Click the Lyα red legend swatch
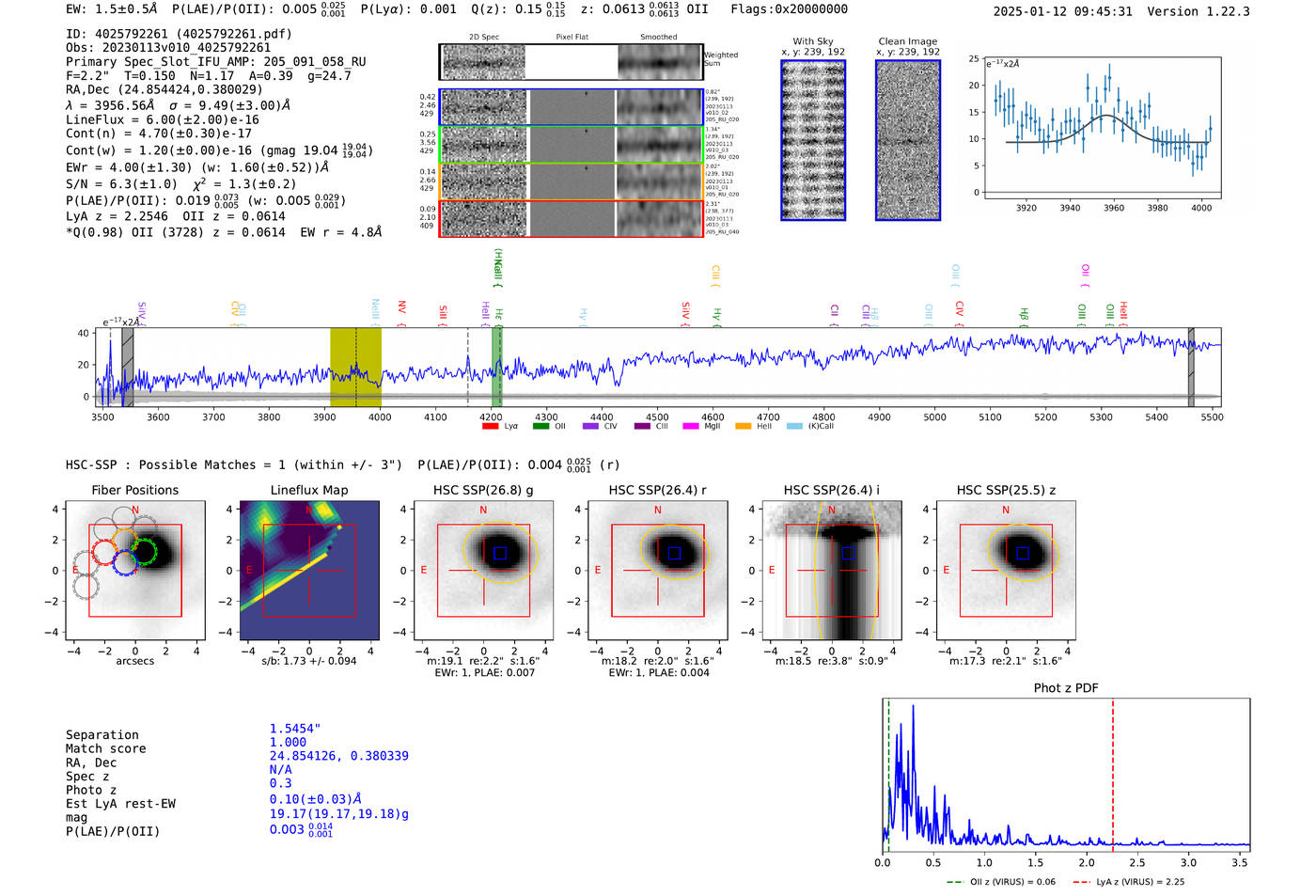This screenshot has height=896, width=1316. (x=490, y=426)
